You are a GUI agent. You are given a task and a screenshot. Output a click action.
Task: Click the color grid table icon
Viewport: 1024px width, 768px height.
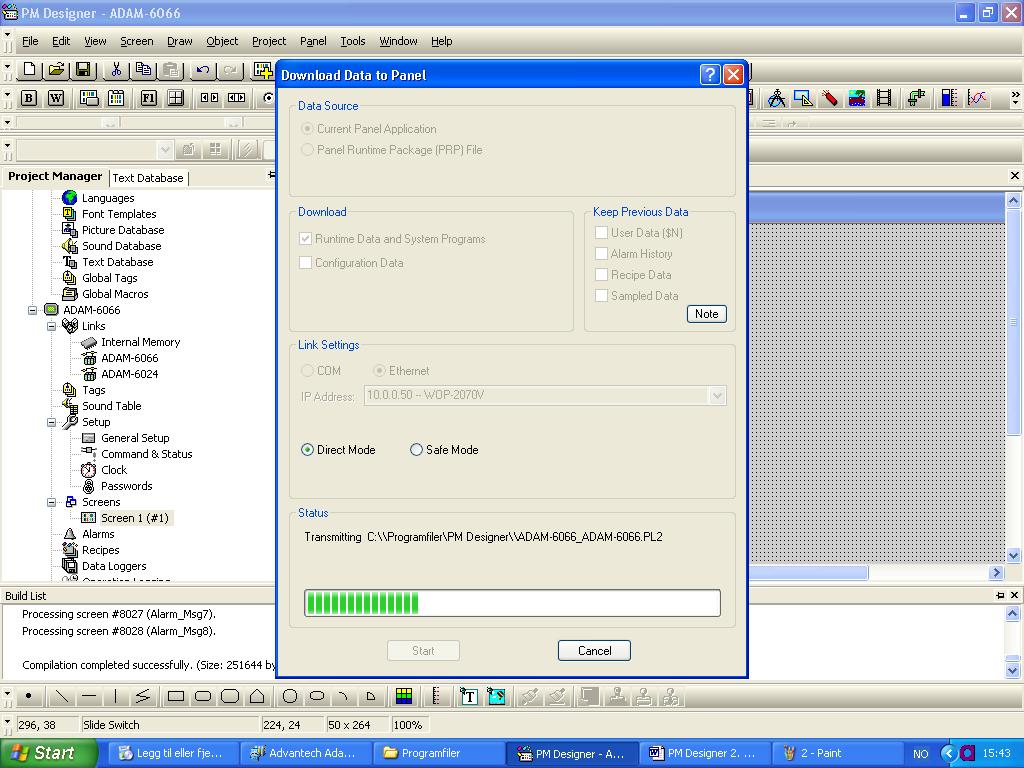(404, 696)
